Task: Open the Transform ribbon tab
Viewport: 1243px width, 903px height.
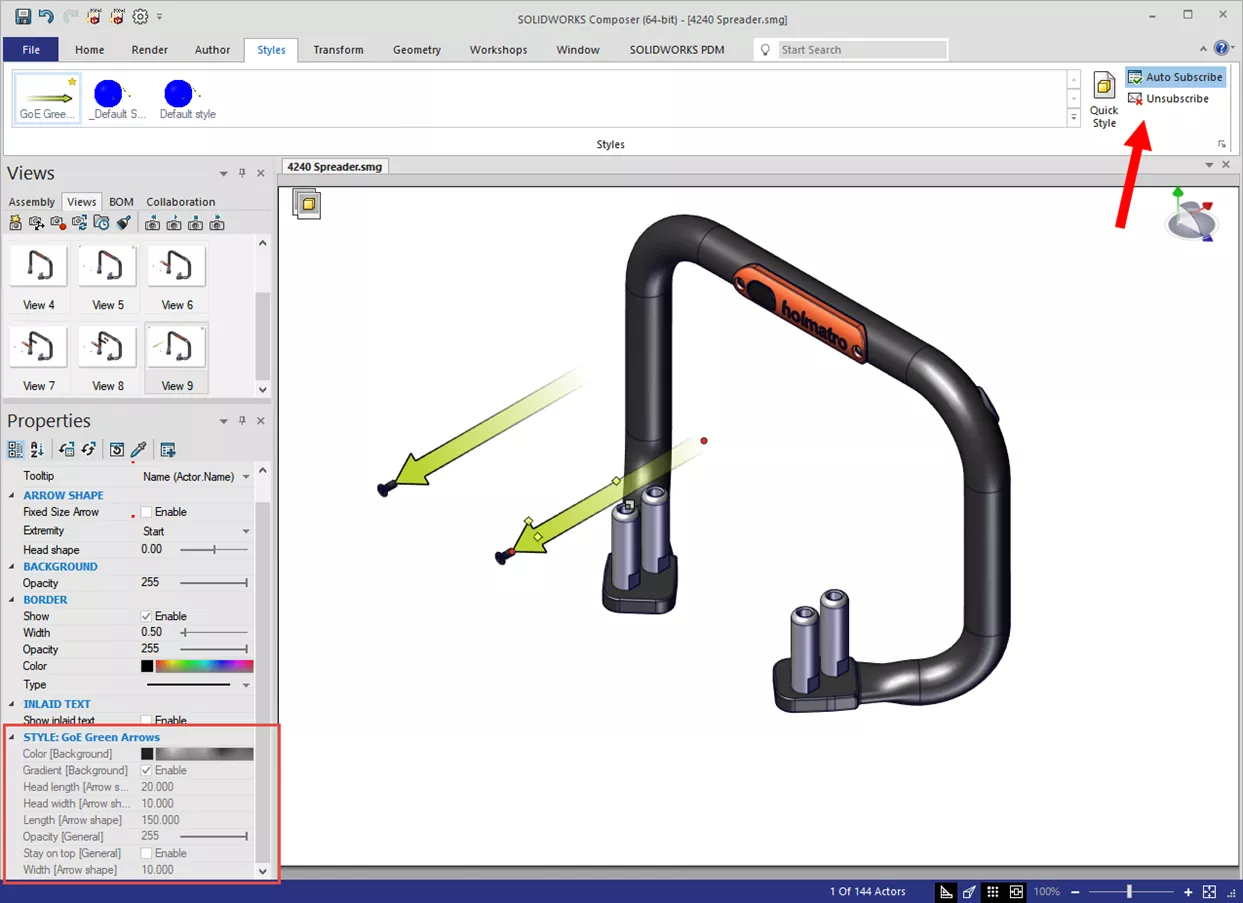Action: 338,50
